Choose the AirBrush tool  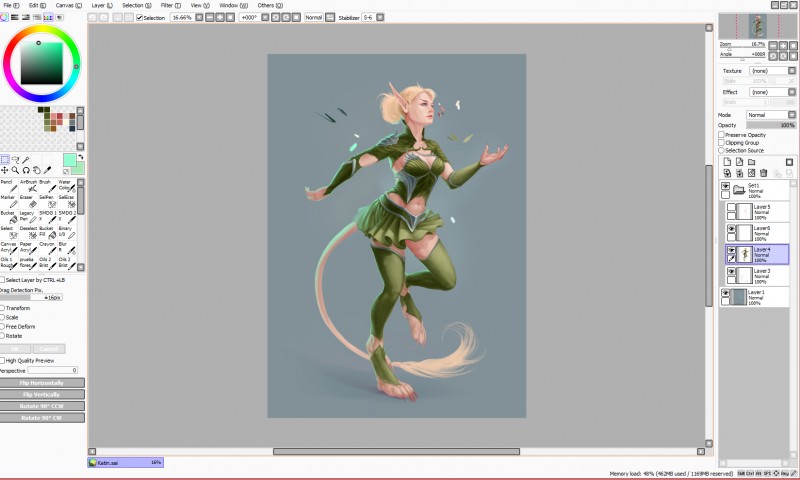click(29, 186)
